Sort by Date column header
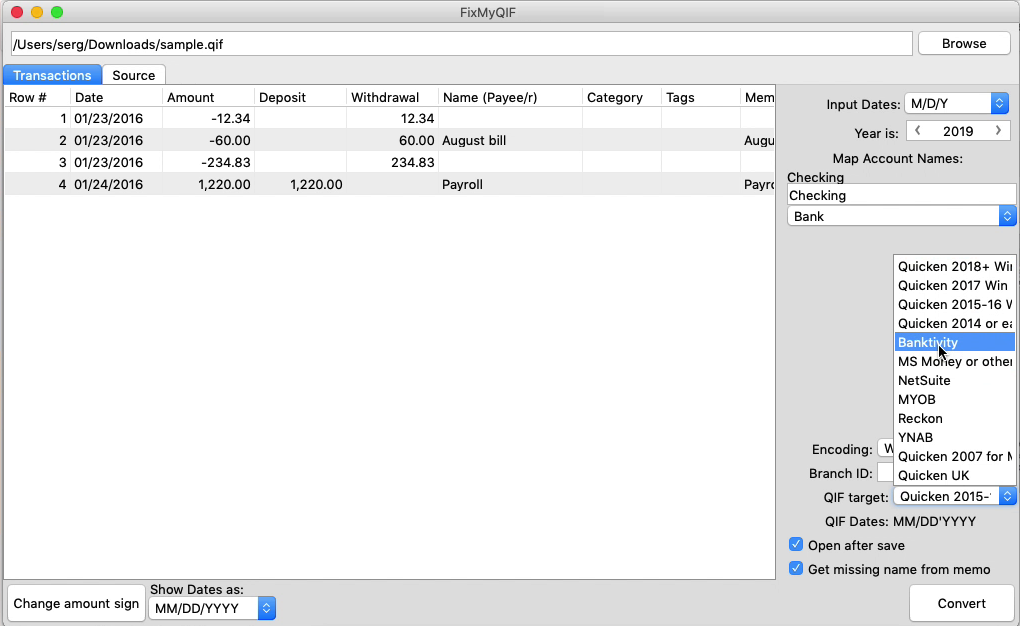The image size is (1020, 626). [116, 97]
